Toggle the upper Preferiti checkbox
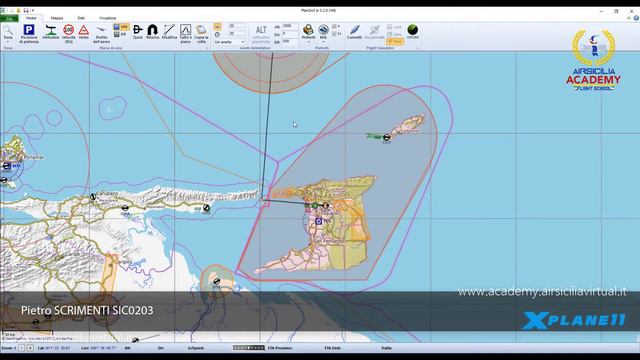The image size is (640, 360). pos(334,27)
